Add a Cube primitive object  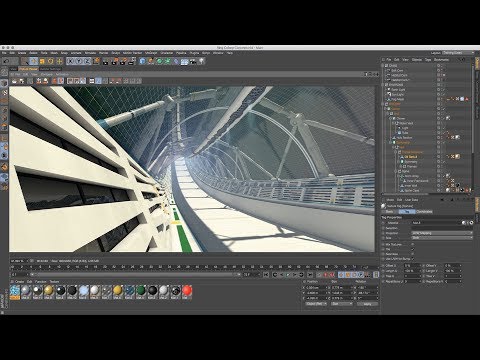[x=143, y=61]
